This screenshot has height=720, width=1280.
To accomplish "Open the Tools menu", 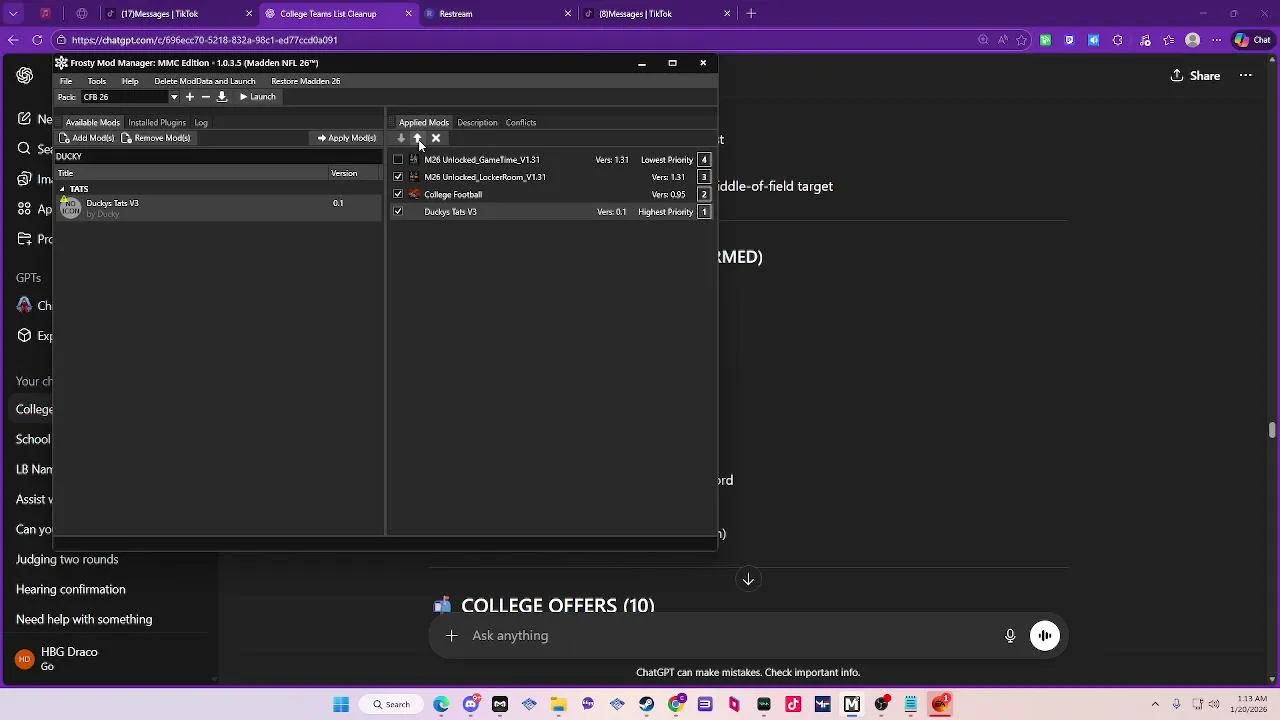I will (97, 81).
